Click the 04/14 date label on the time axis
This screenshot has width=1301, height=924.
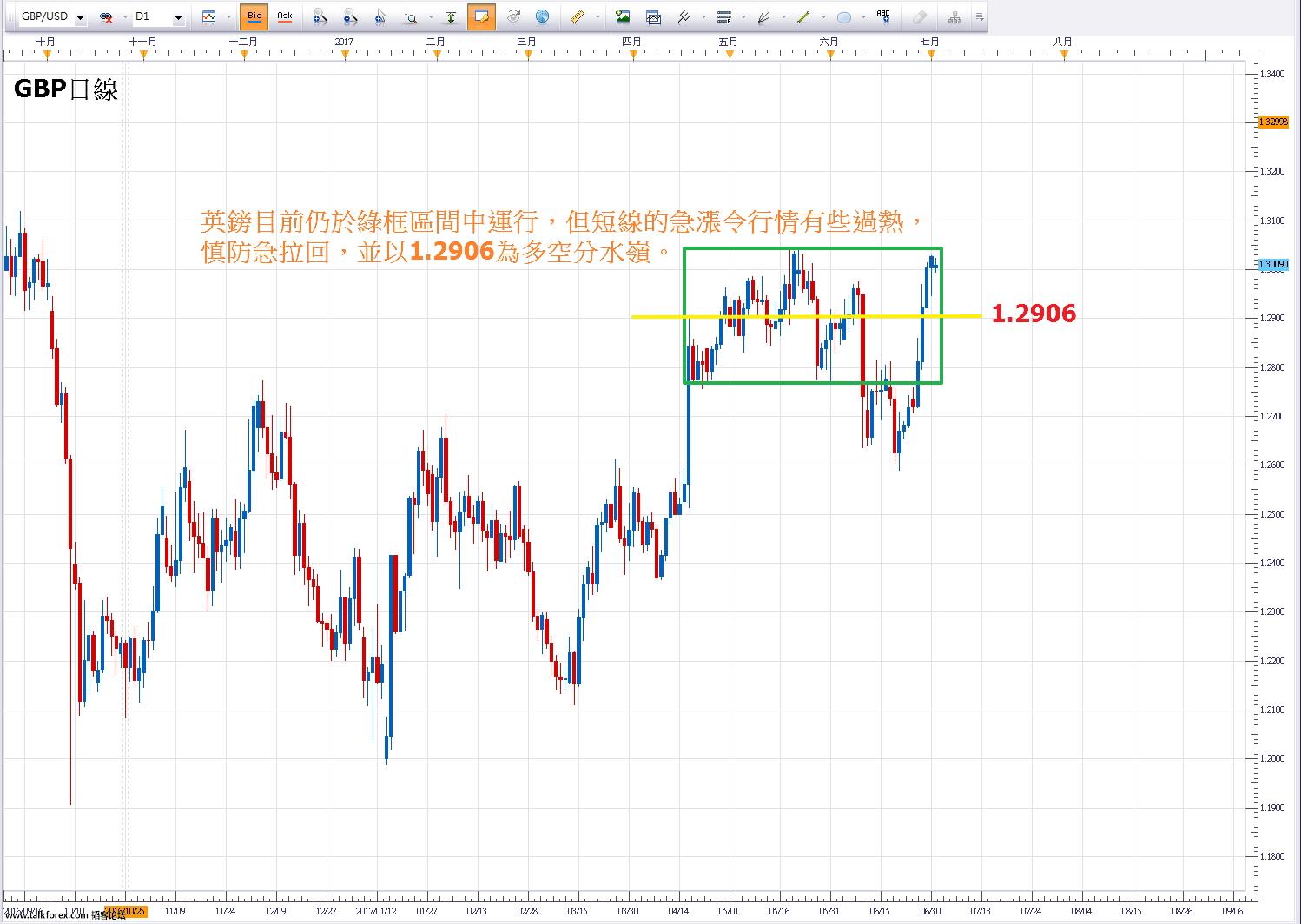[680, 911]
